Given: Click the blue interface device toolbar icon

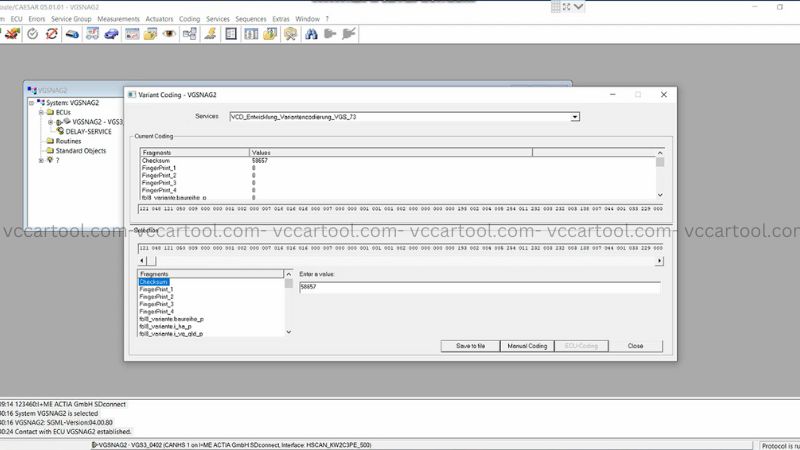Looking at the screenshot, I should [x=72, y=34].
